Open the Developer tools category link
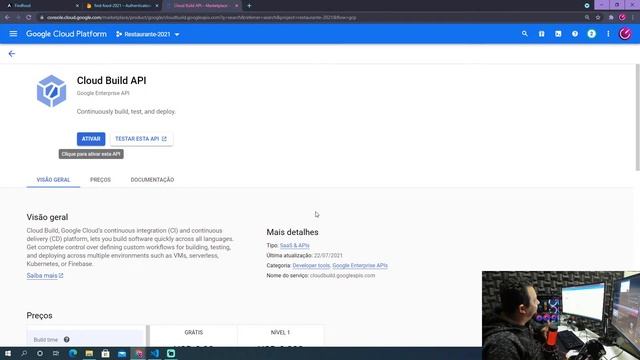 click(x=311, y=265)
